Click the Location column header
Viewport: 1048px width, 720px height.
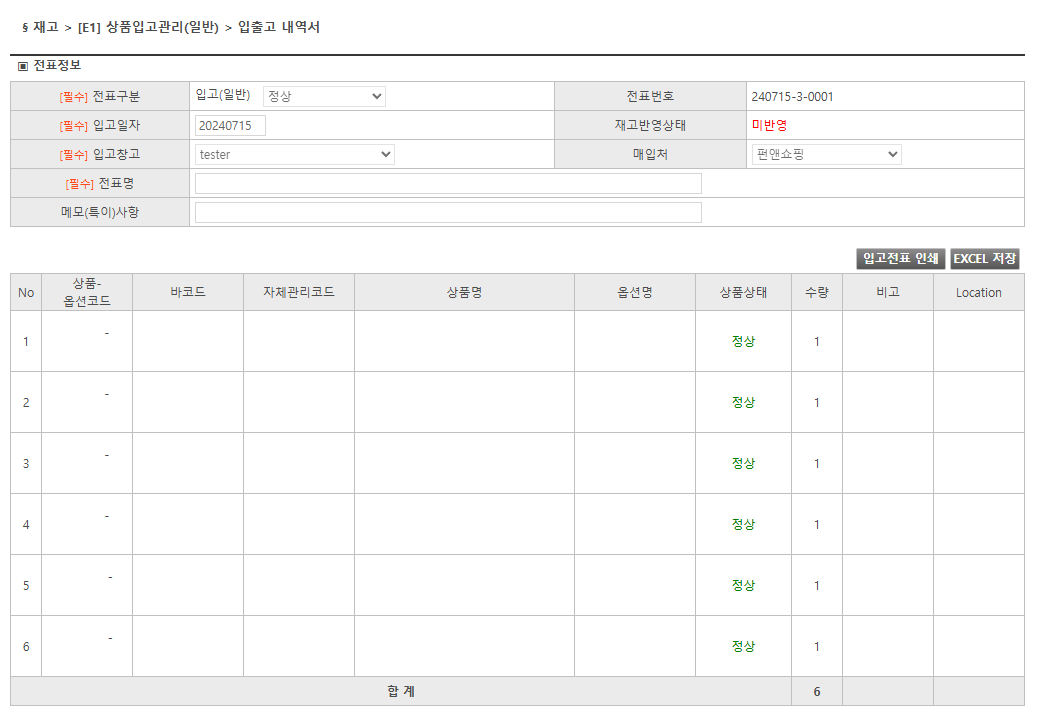(978, 292)
